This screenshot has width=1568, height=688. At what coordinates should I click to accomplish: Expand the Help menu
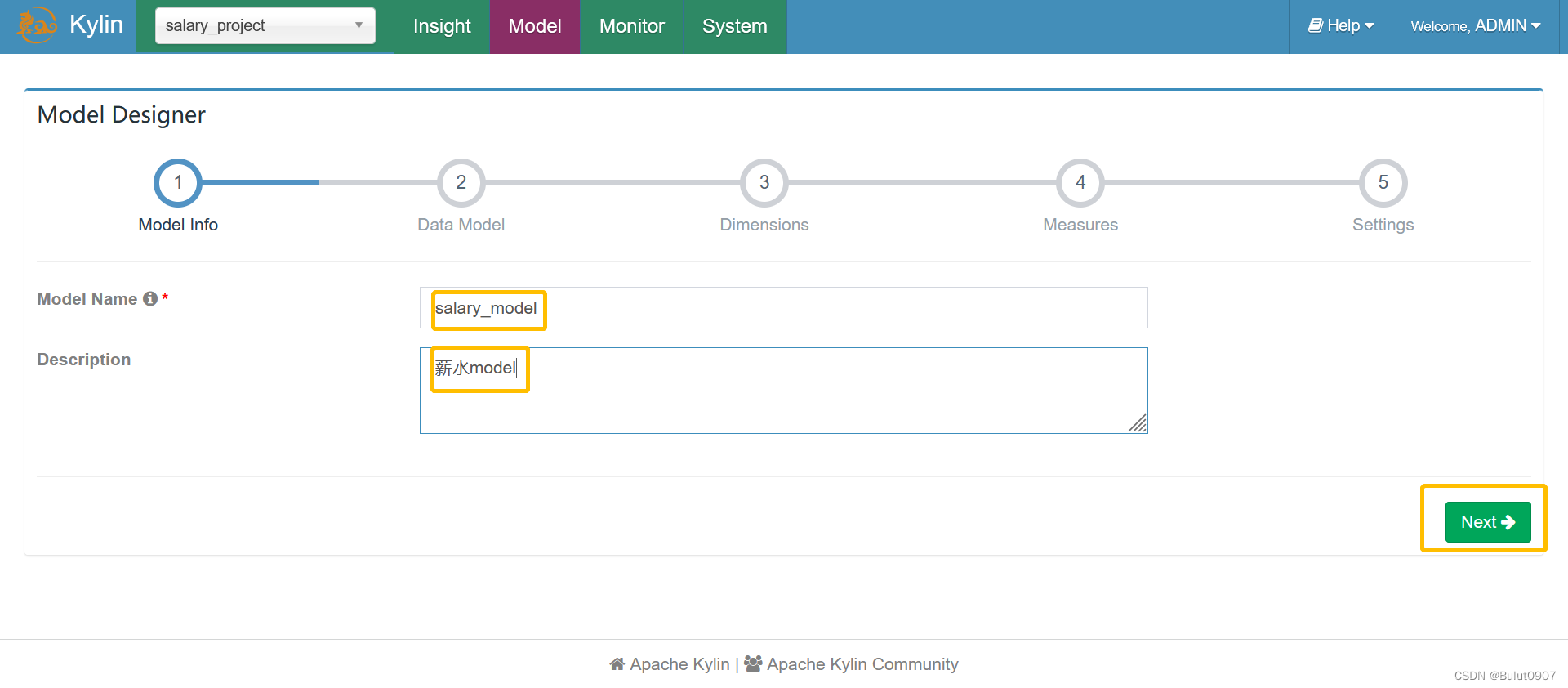1341,26
